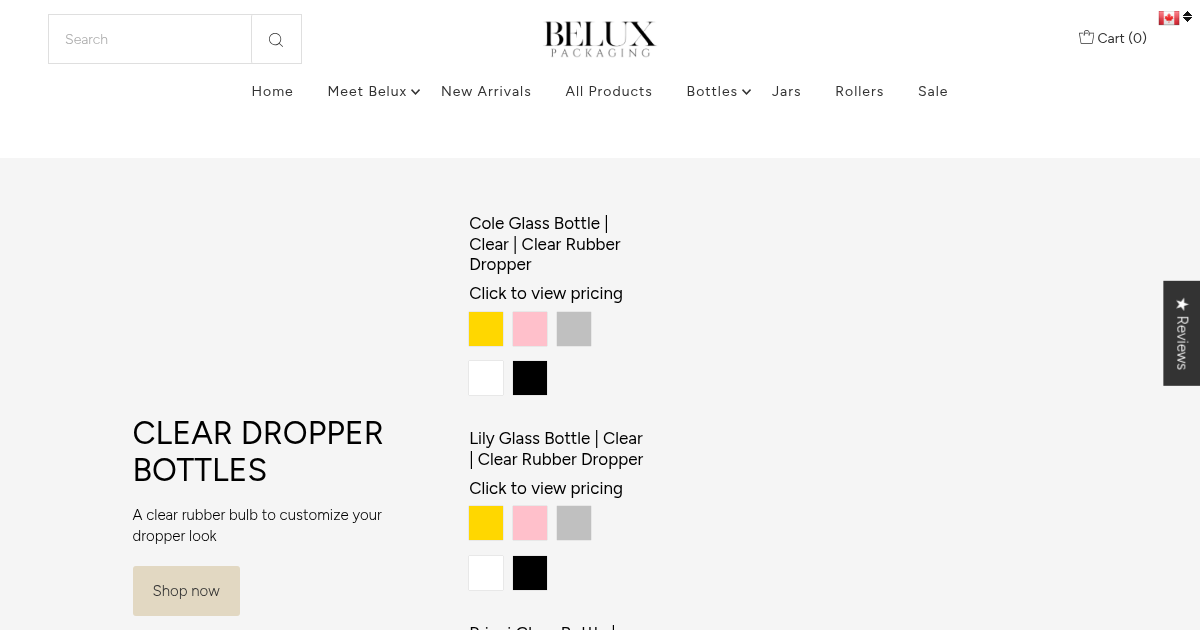The height and width of the screenshot is (630, 1200).
Task: Go to the New Arrivals menu item
Action: 486,91
